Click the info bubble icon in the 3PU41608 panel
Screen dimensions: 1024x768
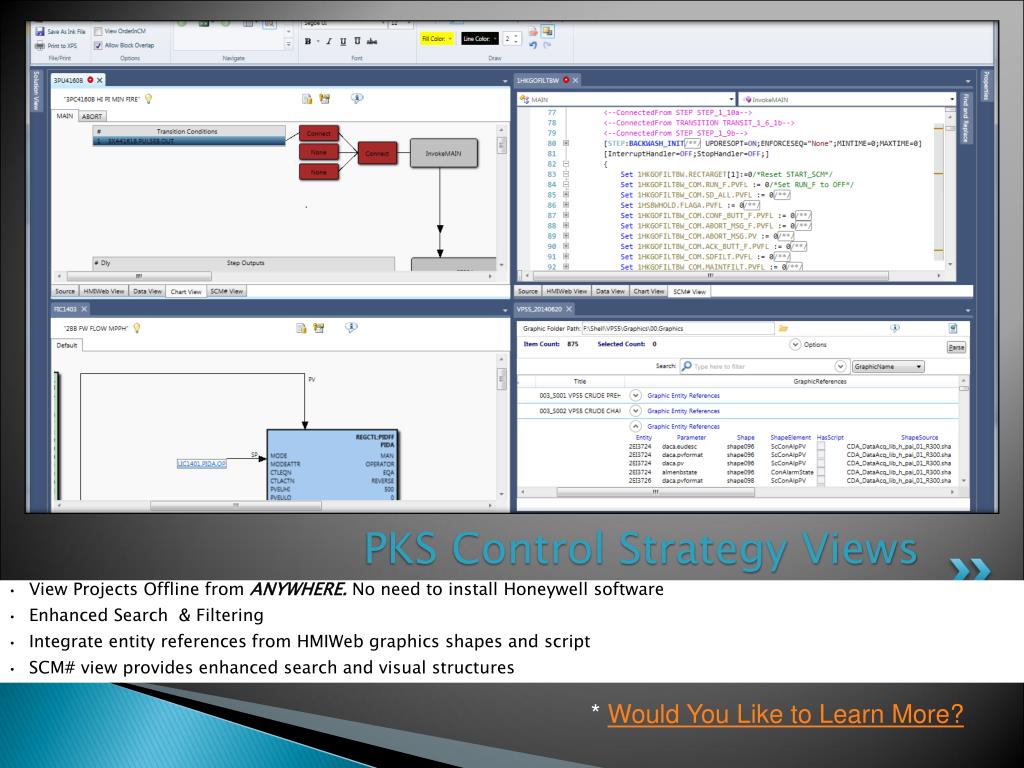pos(357,99)
